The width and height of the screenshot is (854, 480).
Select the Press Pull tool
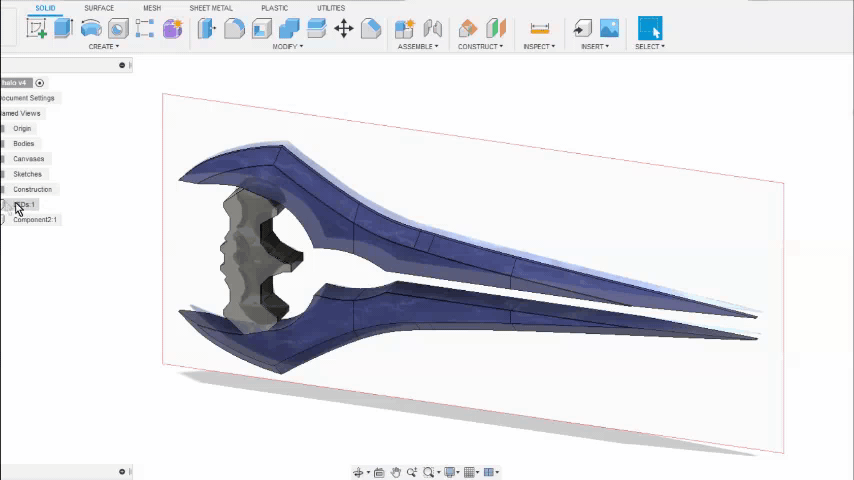[206, 28]
